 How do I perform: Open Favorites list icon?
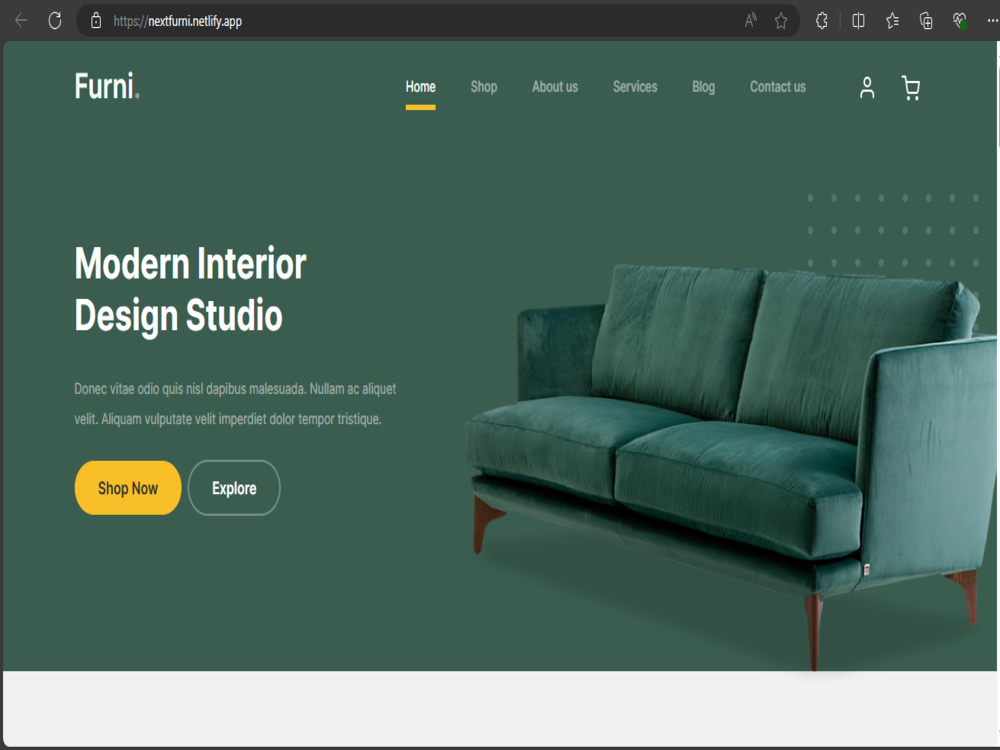(x=892, y=21)
